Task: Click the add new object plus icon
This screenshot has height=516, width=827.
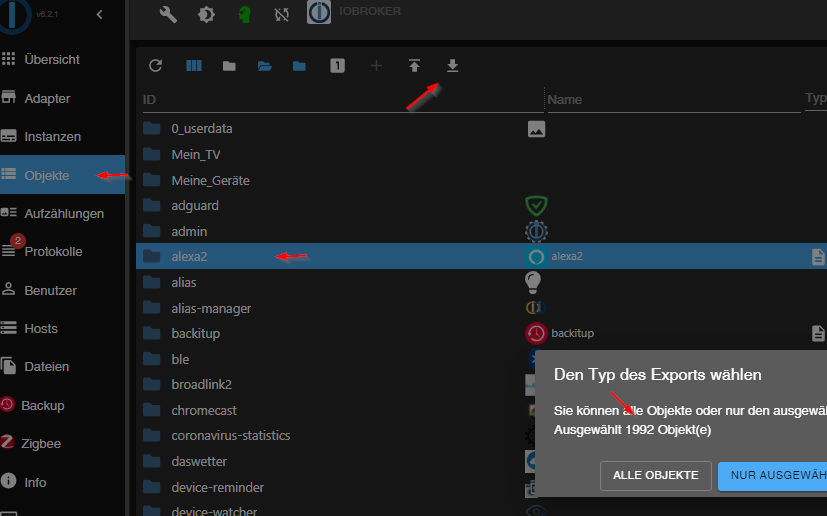Action: (376, 65)
